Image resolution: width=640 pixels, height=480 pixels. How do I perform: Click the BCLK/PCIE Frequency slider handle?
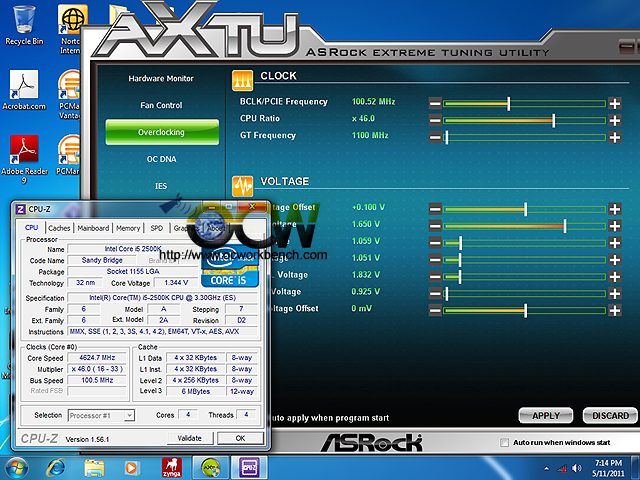(x=509, y=104)
